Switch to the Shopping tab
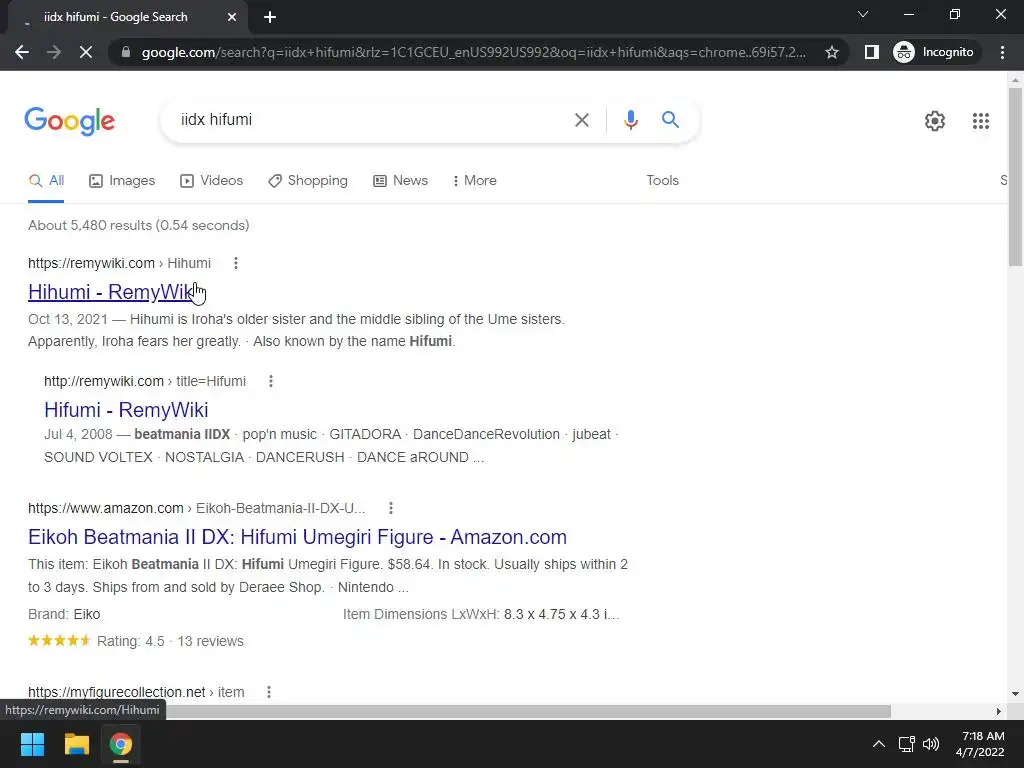 coord(308,181)
